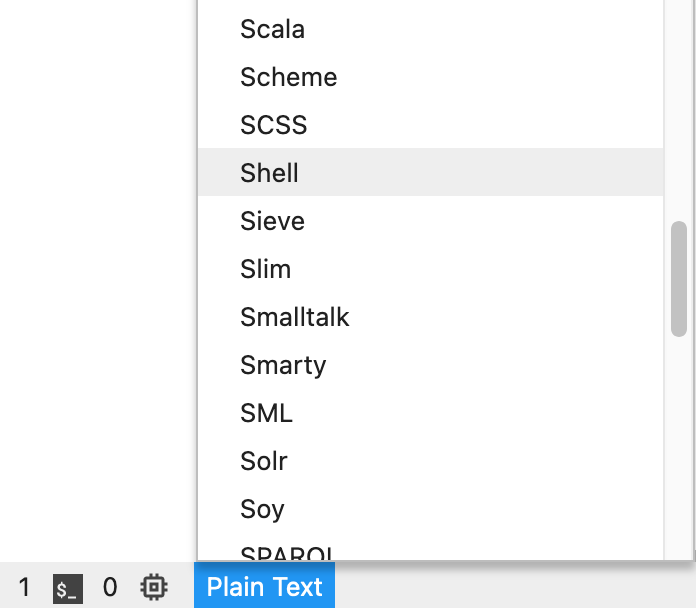
Task: Click the kernel chip icon in status bar
Action: (x=154, y=587)
